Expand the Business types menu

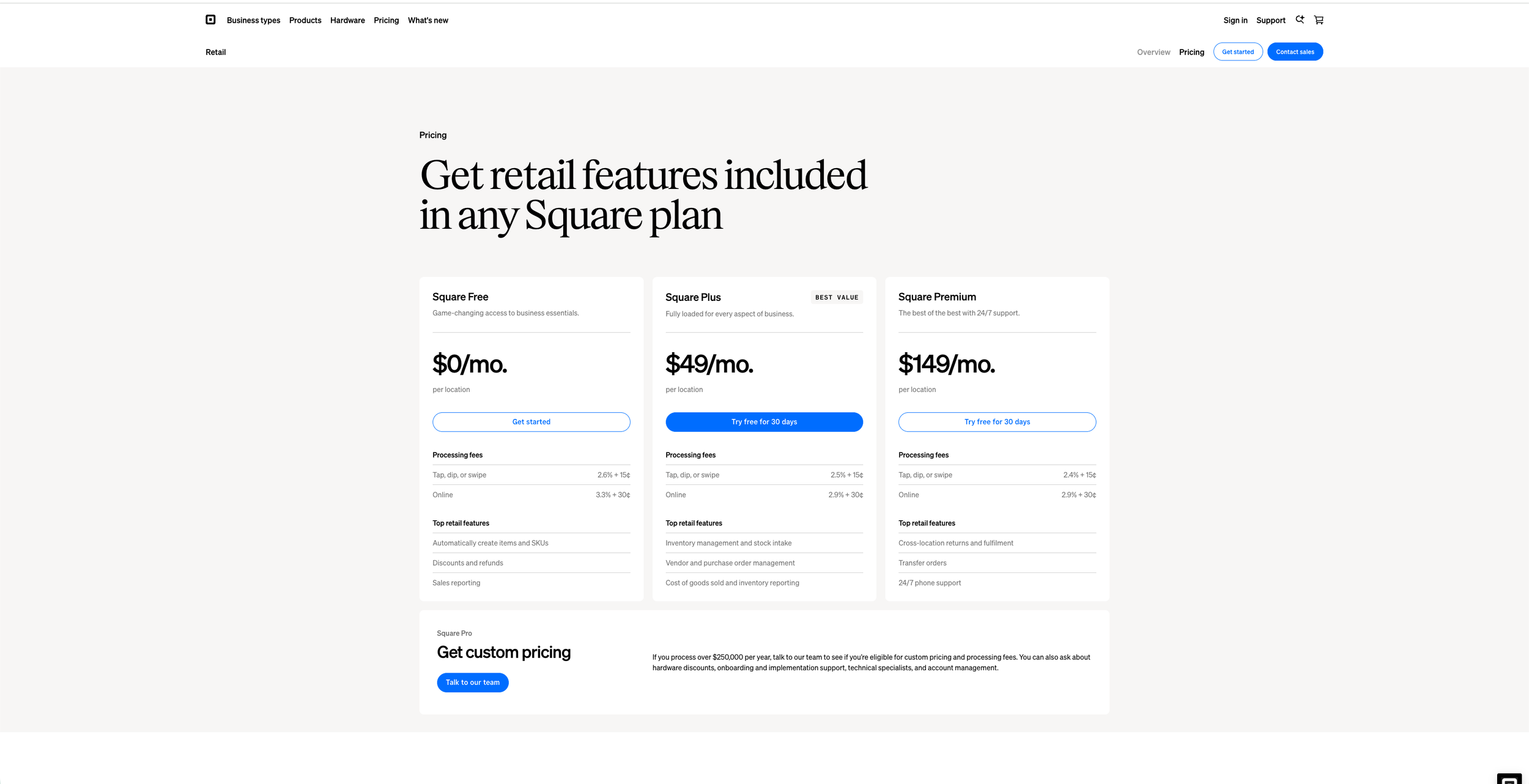pos(253,20)
